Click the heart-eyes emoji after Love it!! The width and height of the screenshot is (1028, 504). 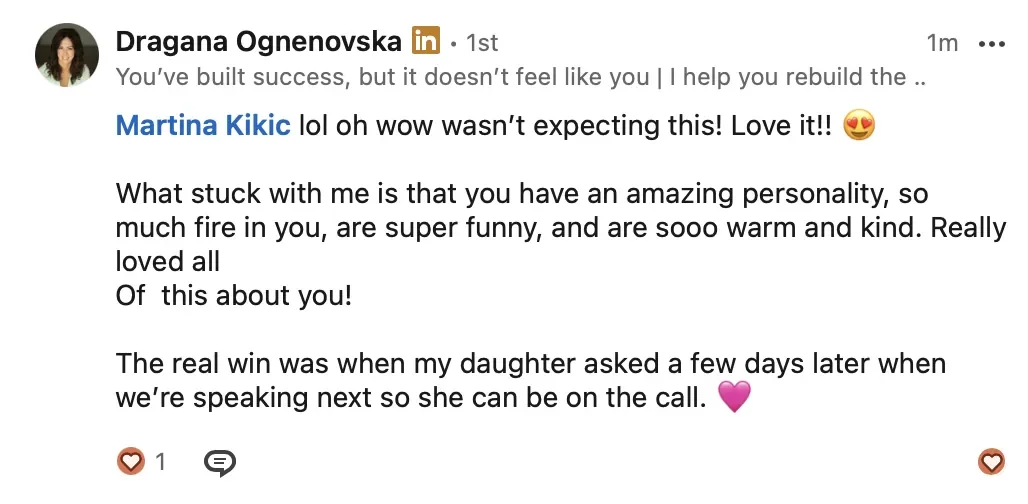[859, 125]
